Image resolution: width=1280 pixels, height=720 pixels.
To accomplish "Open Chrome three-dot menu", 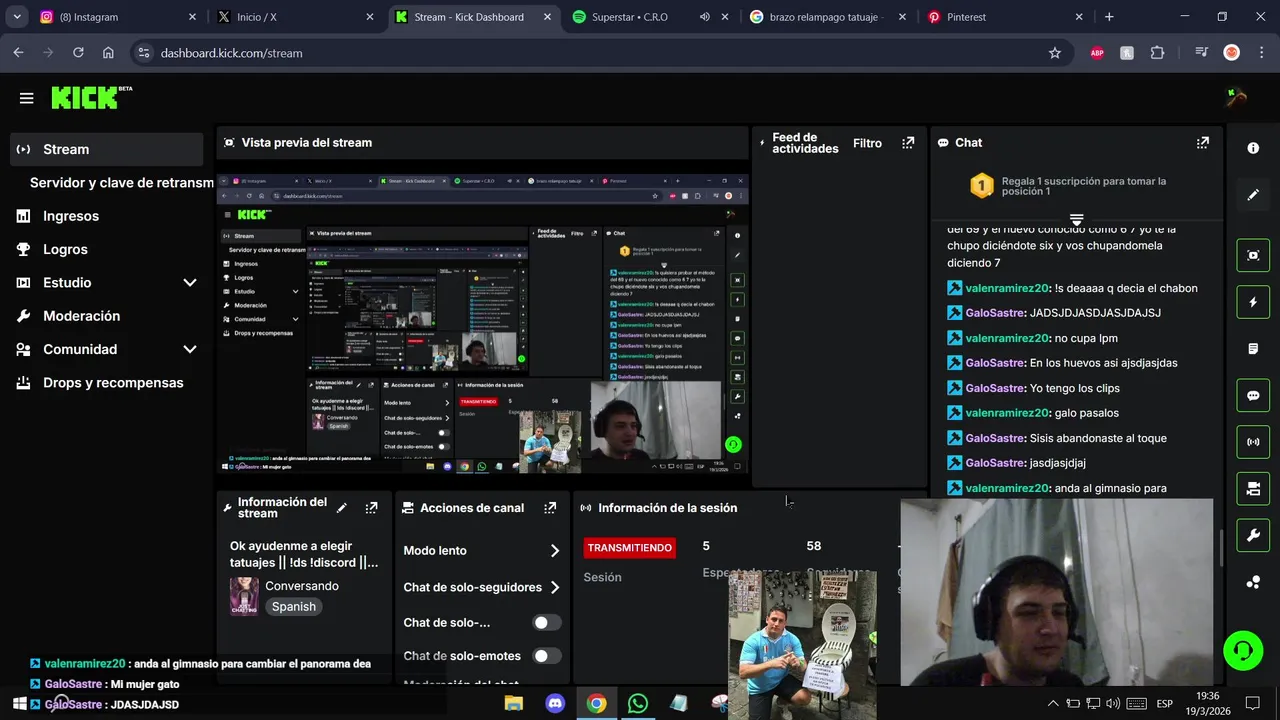I will pos(1260,53).
